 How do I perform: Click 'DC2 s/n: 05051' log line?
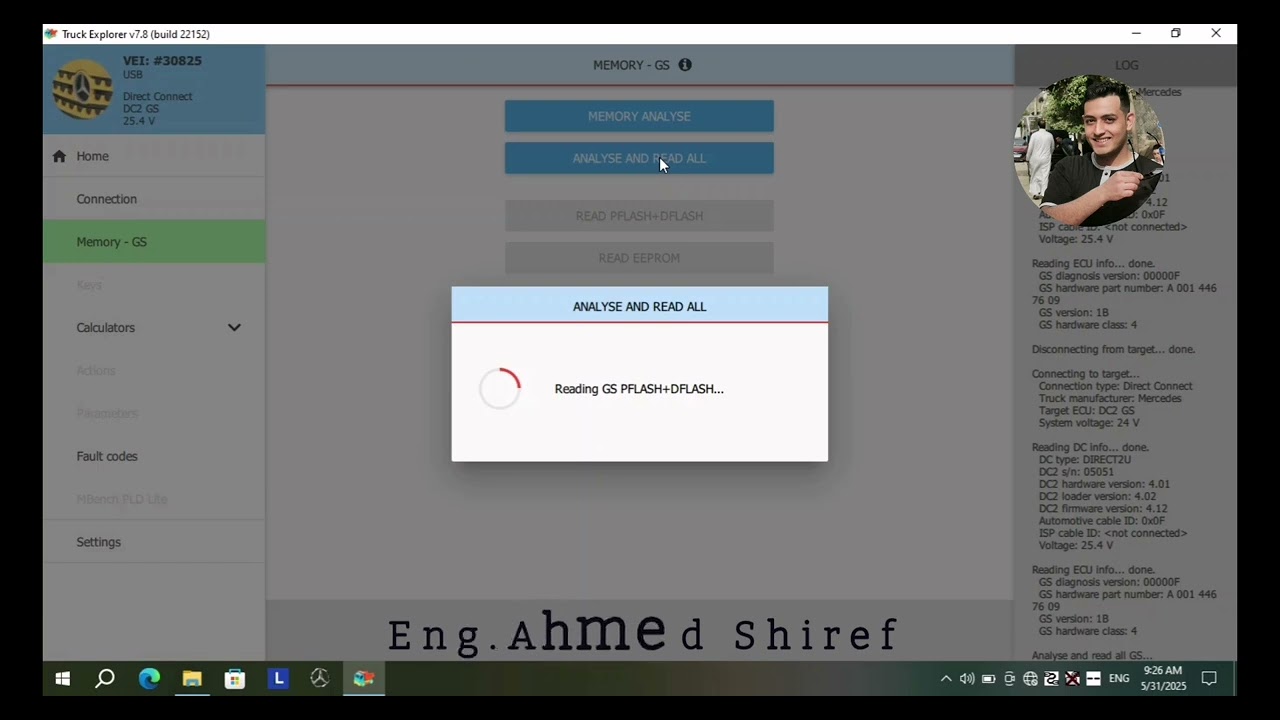1076,472
